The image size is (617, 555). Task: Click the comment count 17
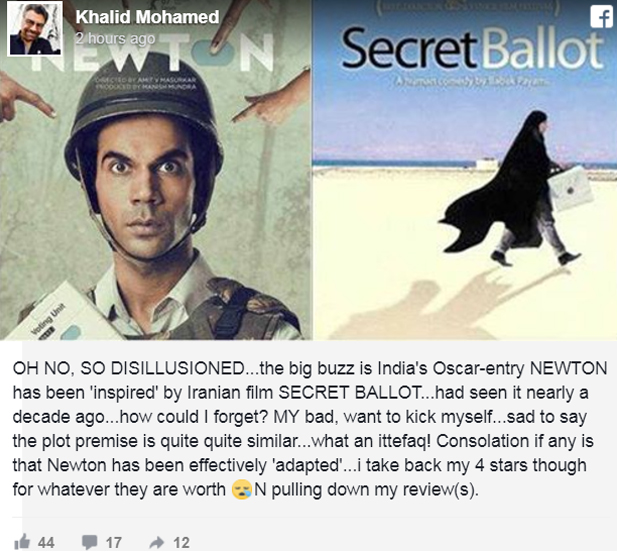click(x=113, y=543)
